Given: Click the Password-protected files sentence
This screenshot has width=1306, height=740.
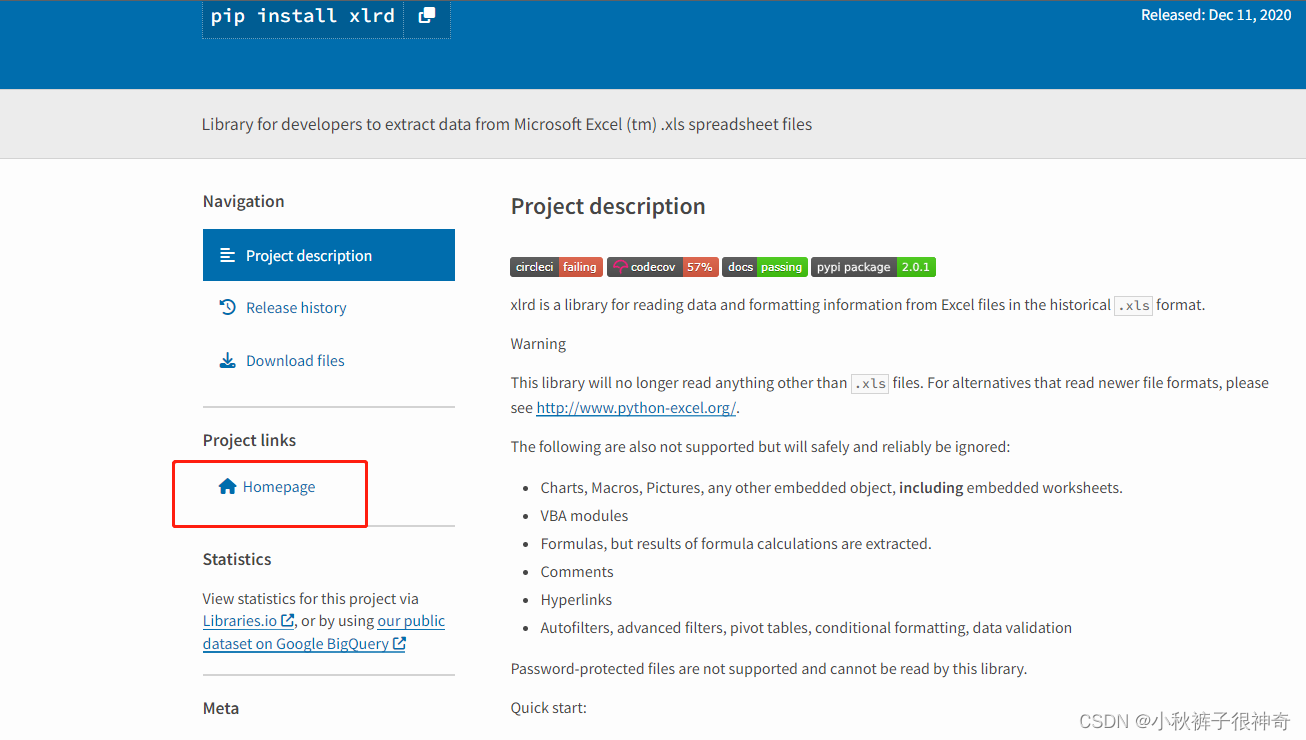Looking at the screenshot, I should tap(769, 669).
